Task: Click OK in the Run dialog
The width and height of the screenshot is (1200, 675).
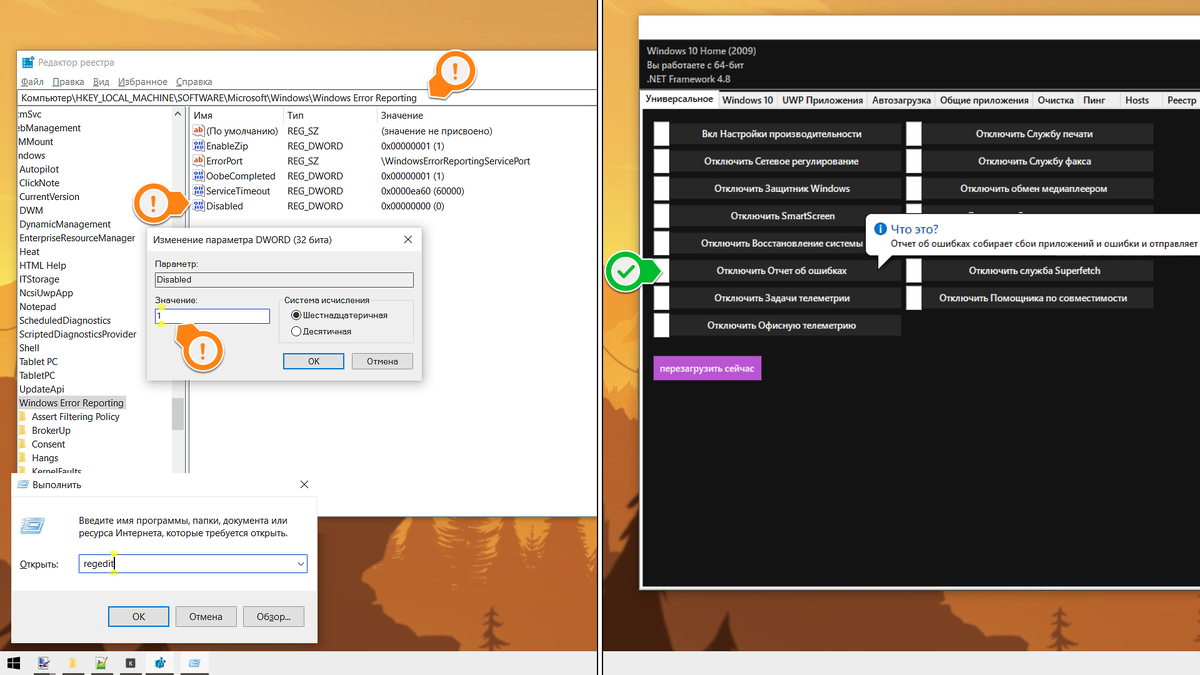Action: [139, 617]
